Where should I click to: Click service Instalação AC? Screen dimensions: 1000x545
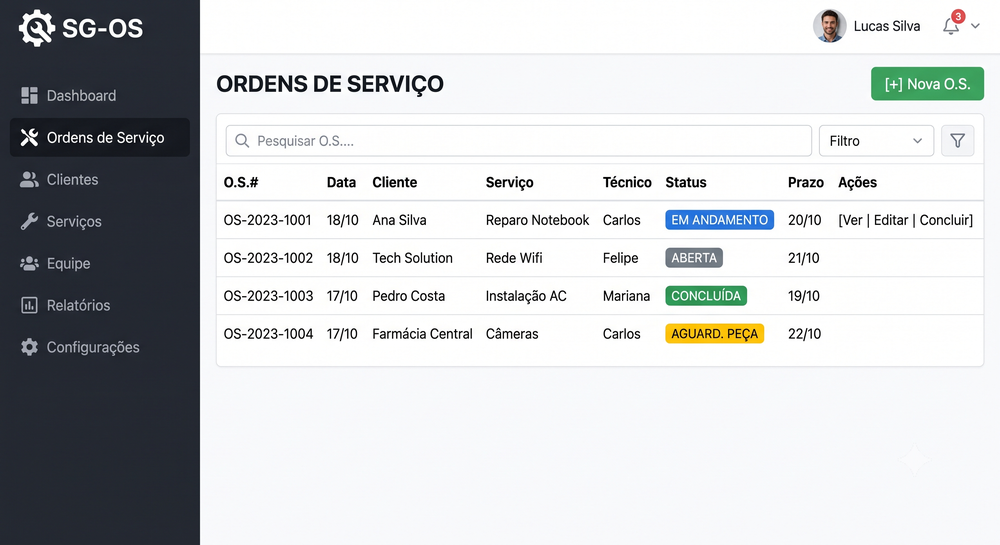pyautogui.click(x=526, y=296)
